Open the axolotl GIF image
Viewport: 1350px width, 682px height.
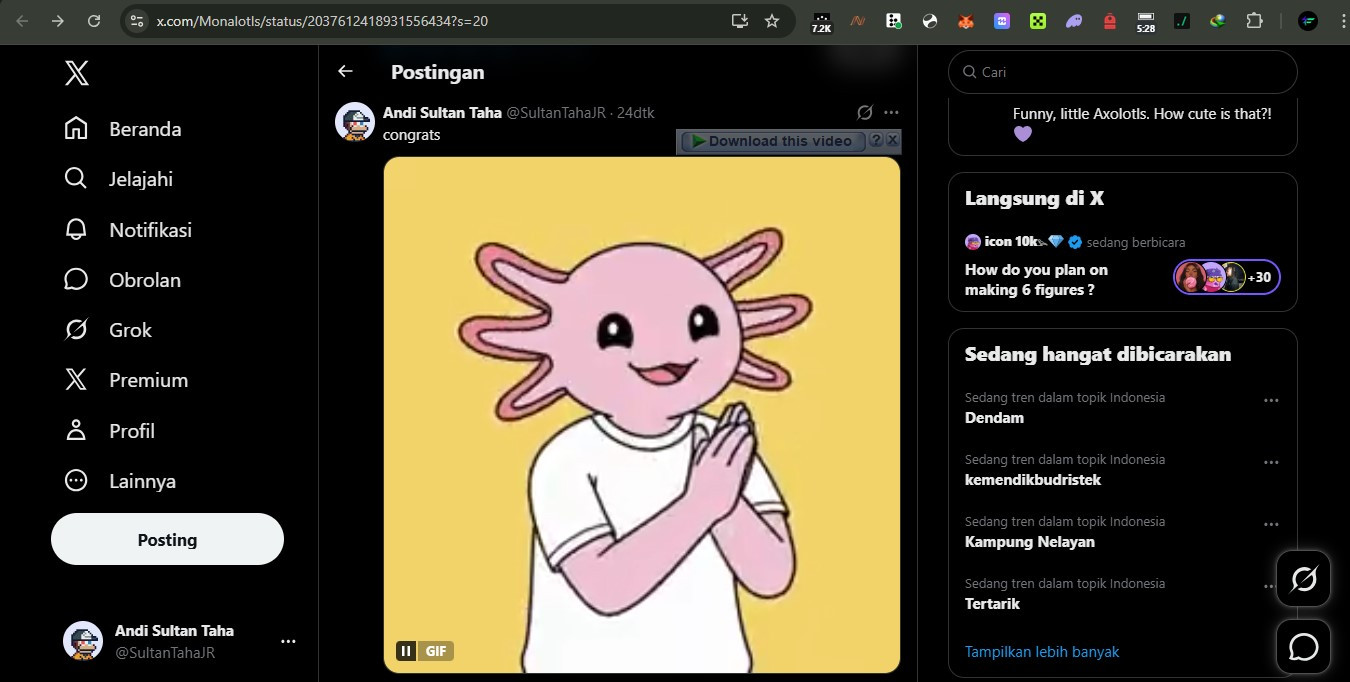(642, 414)
